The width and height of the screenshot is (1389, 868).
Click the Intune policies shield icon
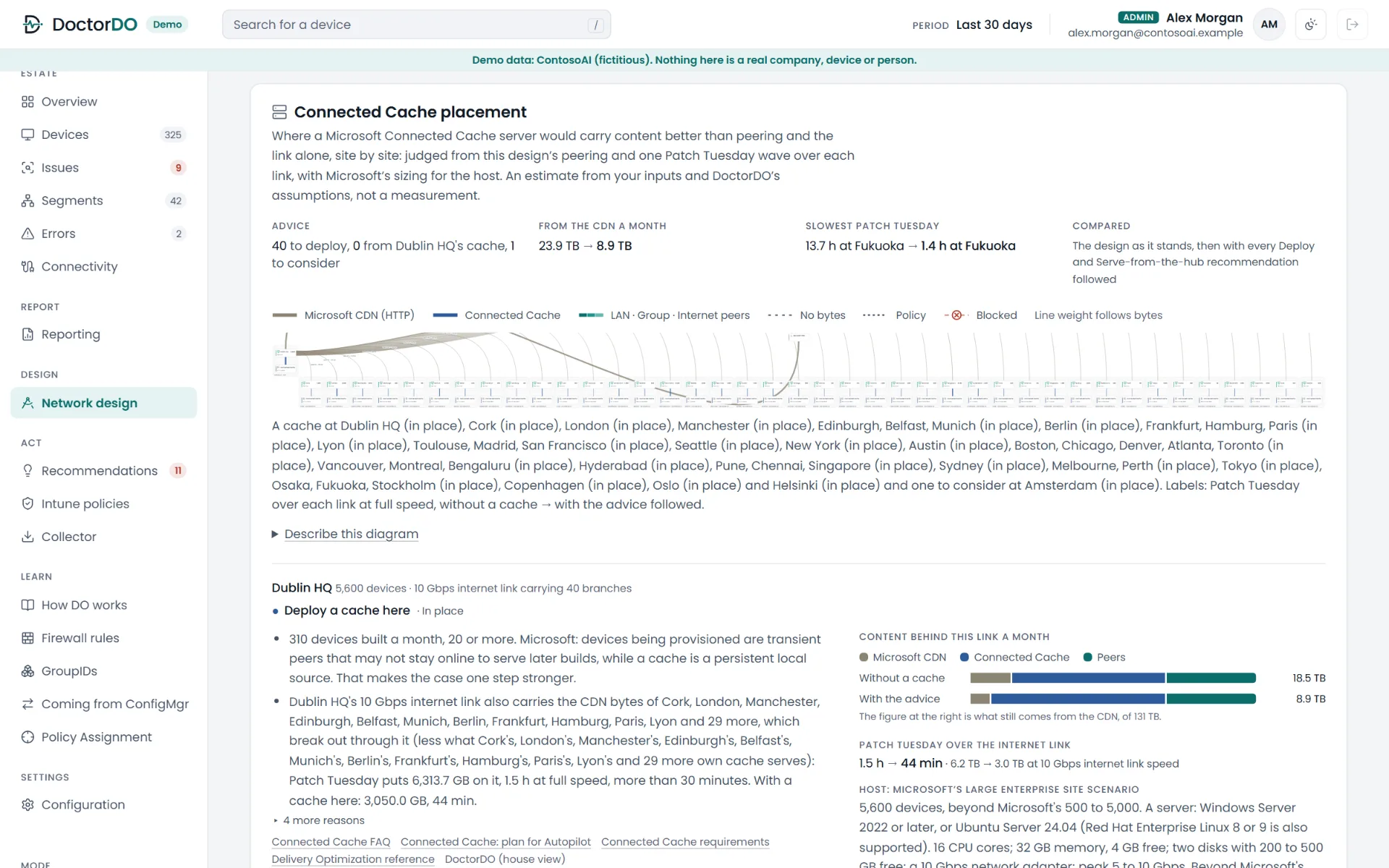click(x=27, y=504)
